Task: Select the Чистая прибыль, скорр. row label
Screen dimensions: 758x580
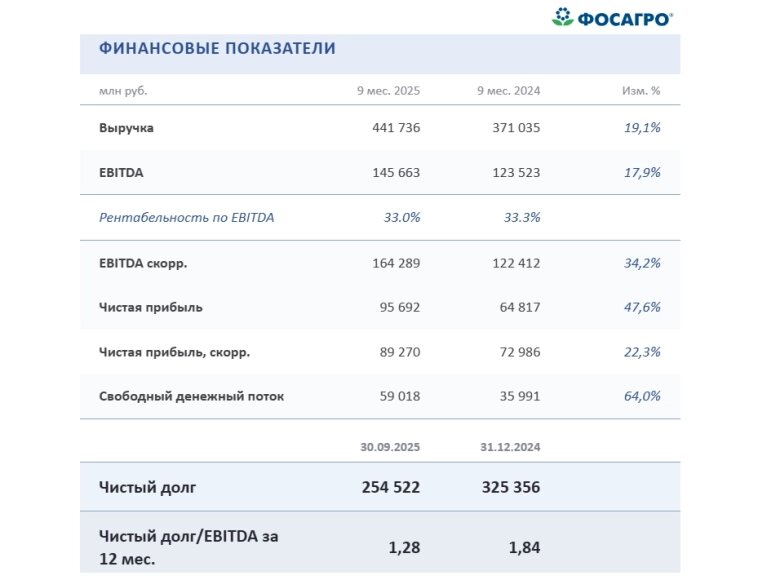Action: (174, 352)
